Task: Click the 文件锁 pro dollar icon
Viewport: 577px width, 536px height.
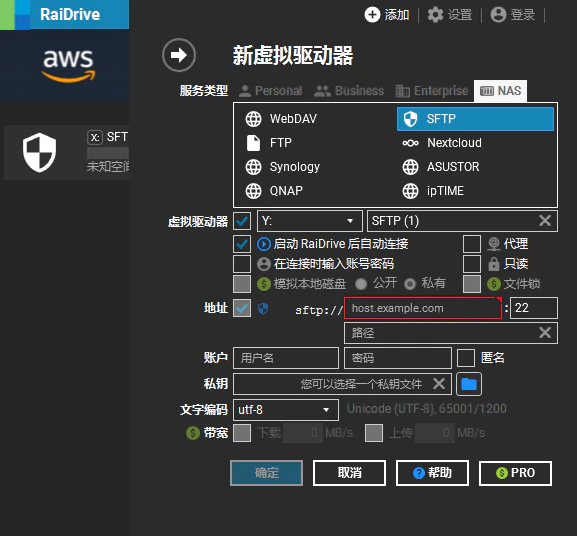Action: pos(494,284)
